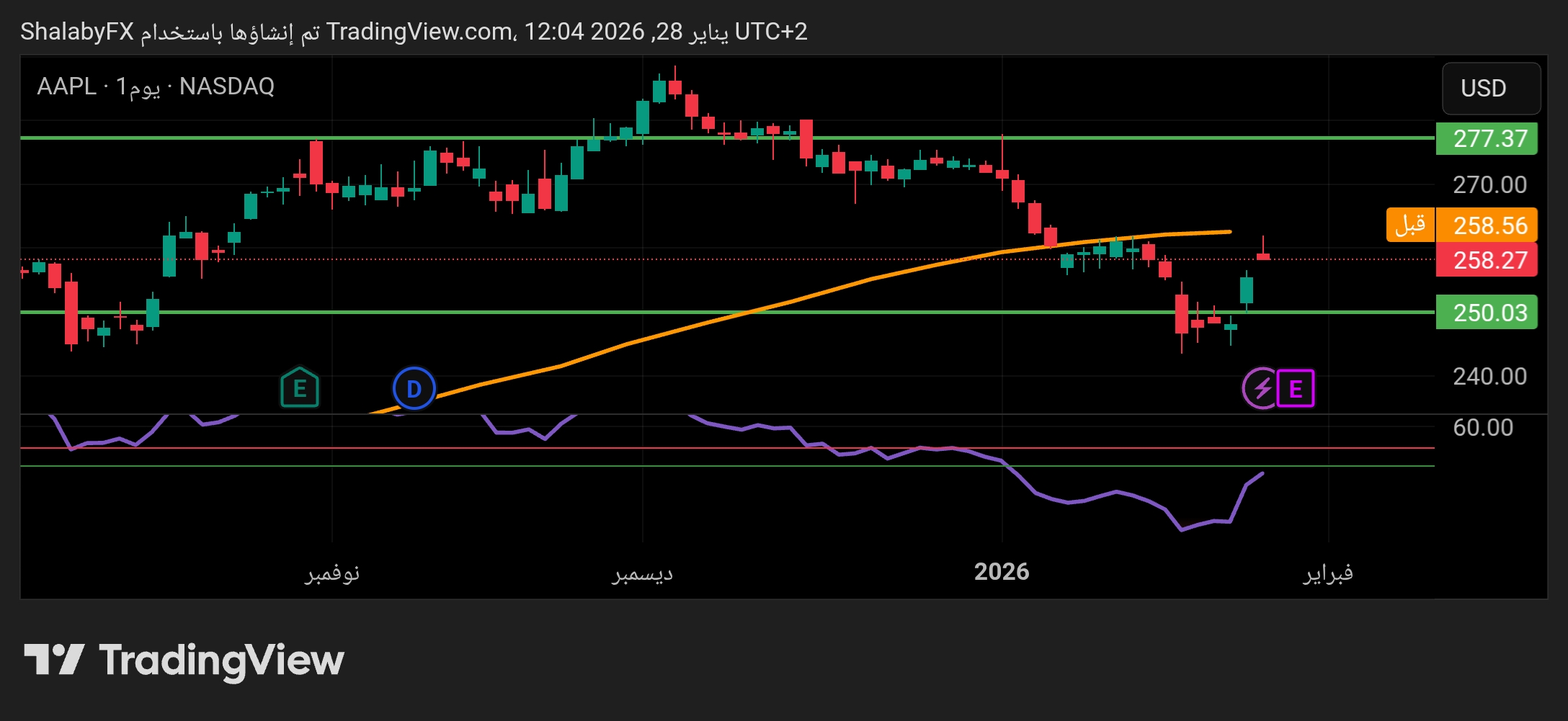Click the purple lightning bolt icon
The image size is (1568, 721).
[1261, 389]
